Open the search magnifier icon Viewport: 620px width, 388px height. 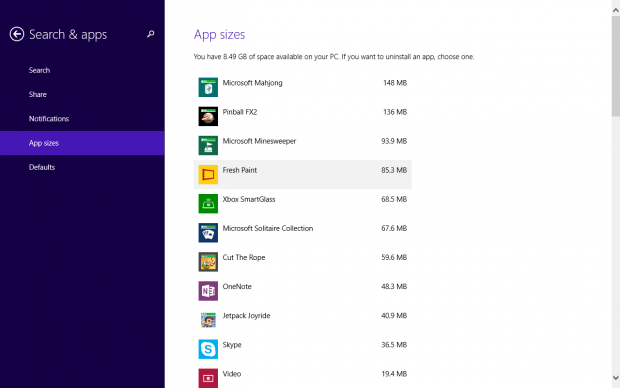(151, 34)
